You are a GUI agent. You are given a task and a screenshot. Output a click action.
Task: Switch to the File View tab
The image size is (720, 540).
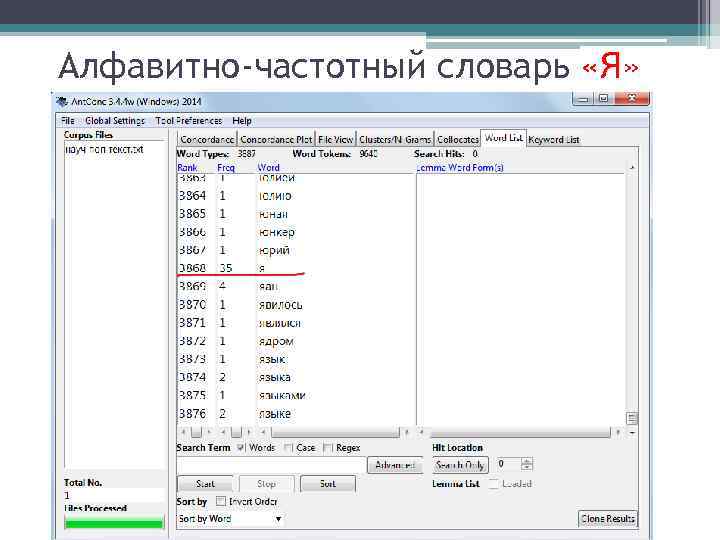(336, 139)
